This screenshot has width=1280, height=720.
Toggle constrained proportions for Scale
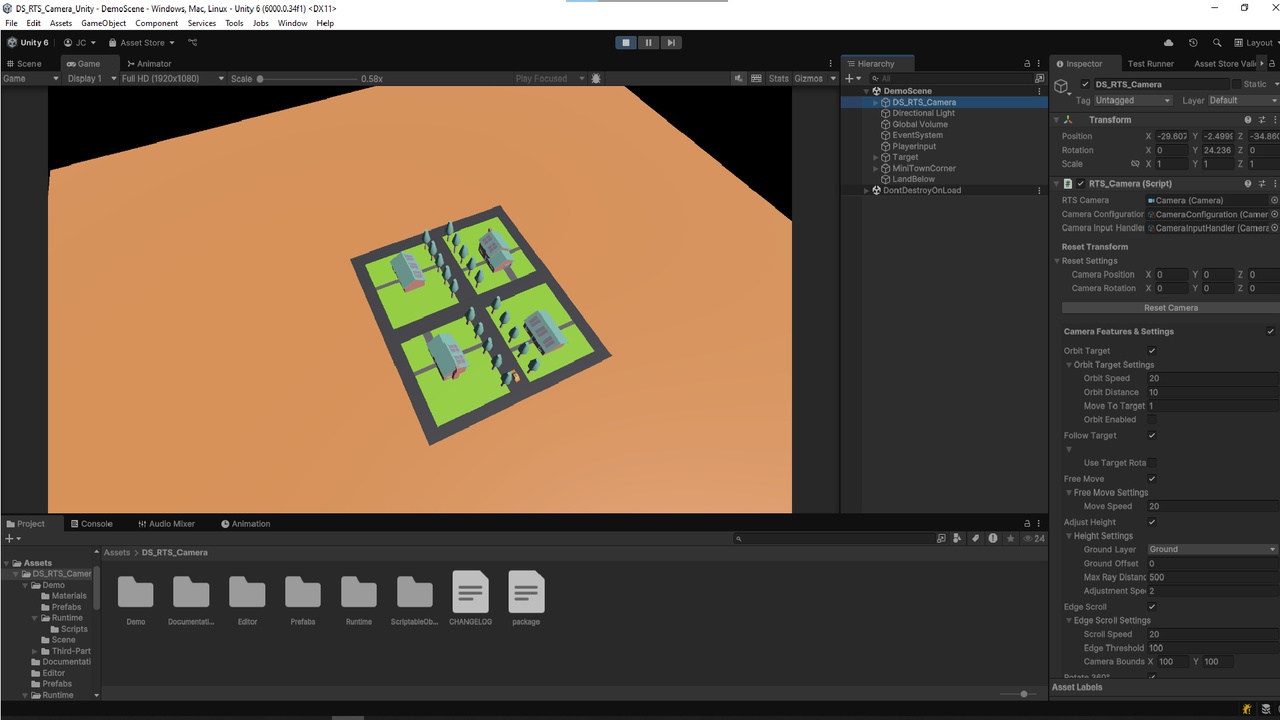[1135, 164]
